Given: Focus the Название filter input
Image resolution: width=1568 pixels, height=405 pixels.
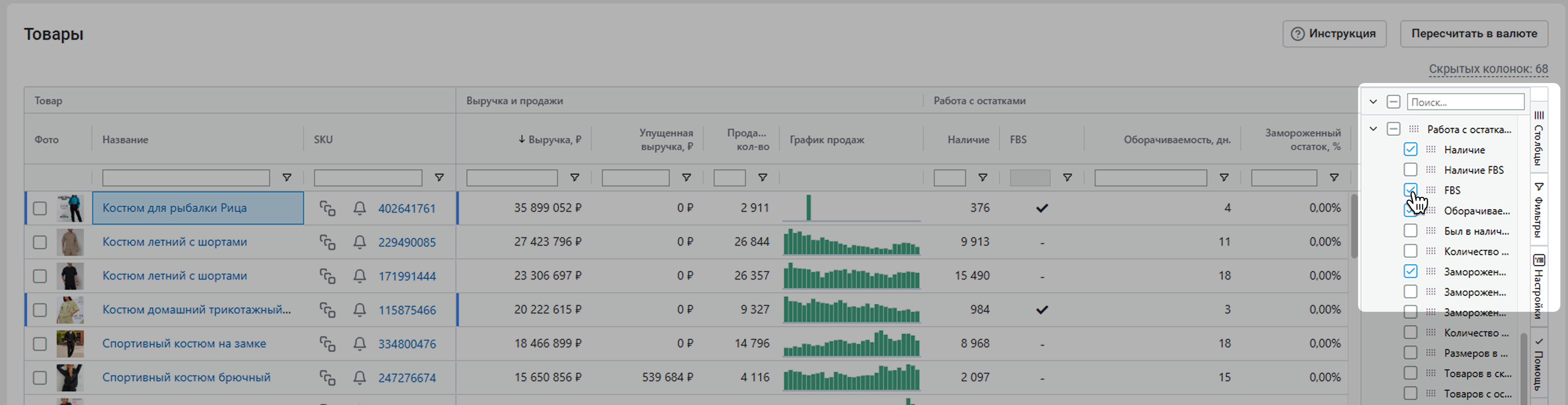Looking at the screenshot, I should click(186, 178).
